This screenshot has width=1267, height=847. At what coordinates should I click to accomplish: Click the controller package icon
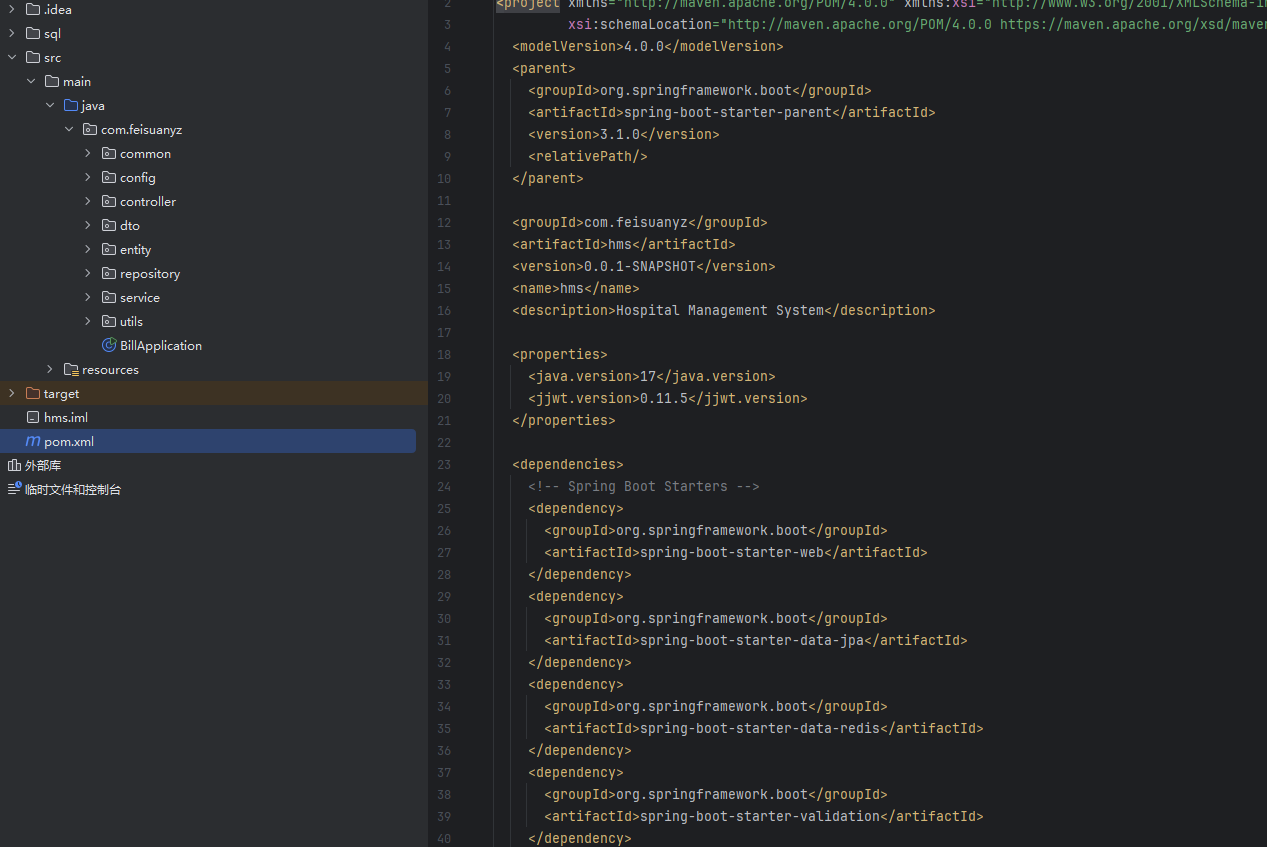(109, 201)
